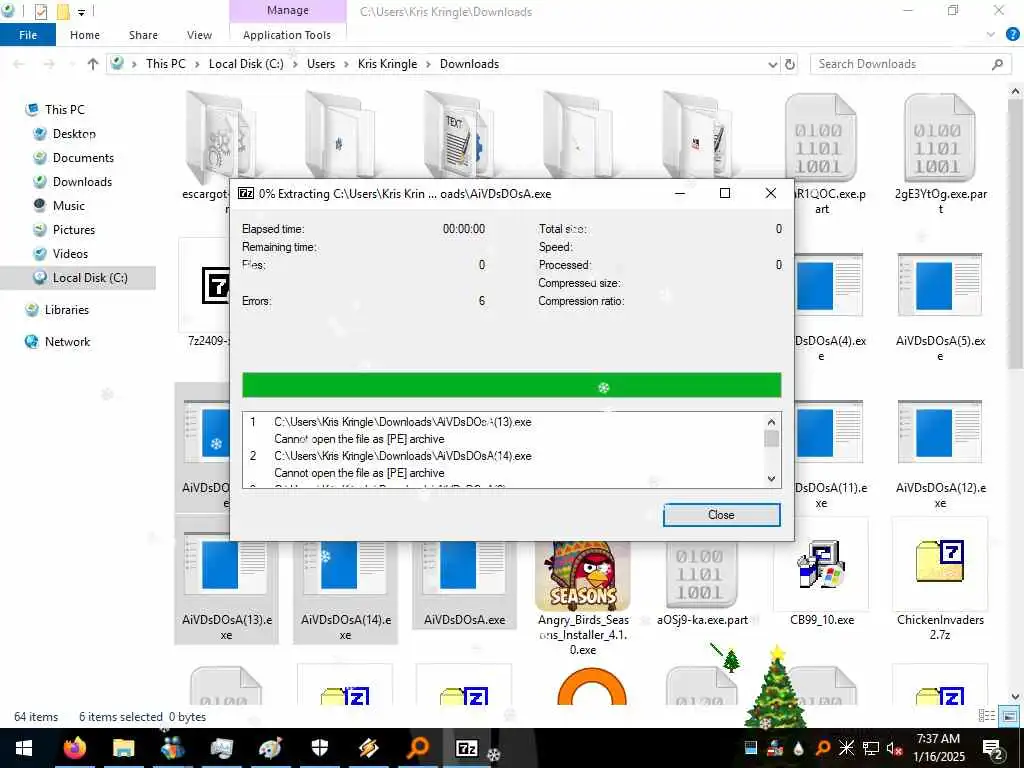Open Quick Access Toolbar customize dropdown

click(x=82, y=11)
